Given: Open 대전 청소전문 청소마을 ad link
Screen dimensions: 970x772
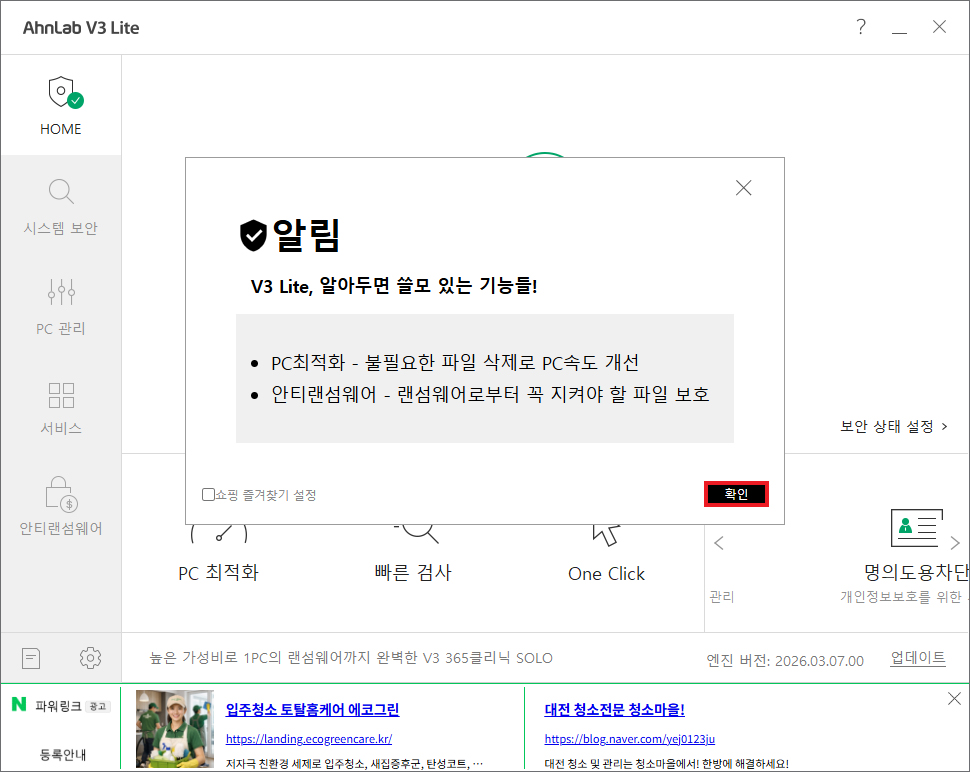Looking at the screenshot, I should [614, 710].
